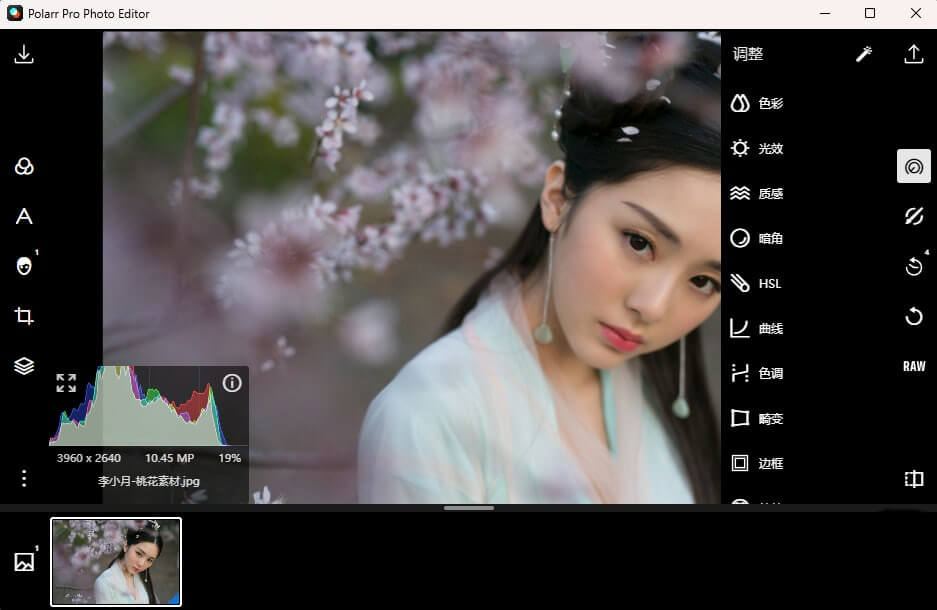Click the 10.45 MP resolution text

coord(170,458)
